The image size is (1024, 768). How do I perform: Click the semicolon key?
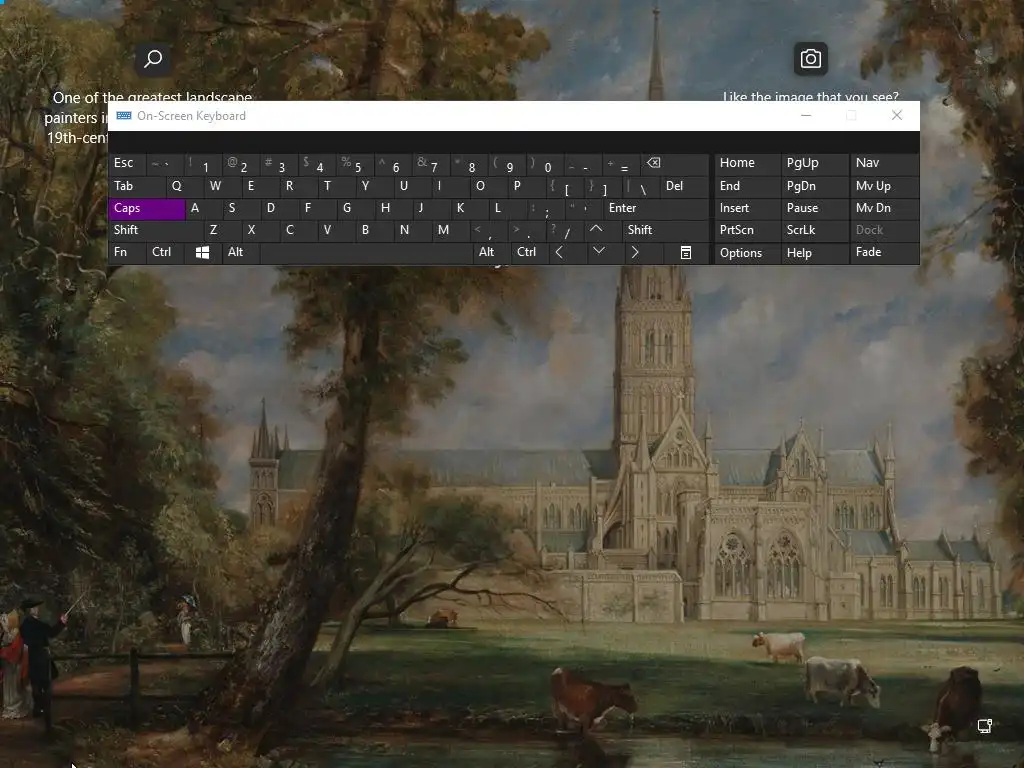point(545,209)
